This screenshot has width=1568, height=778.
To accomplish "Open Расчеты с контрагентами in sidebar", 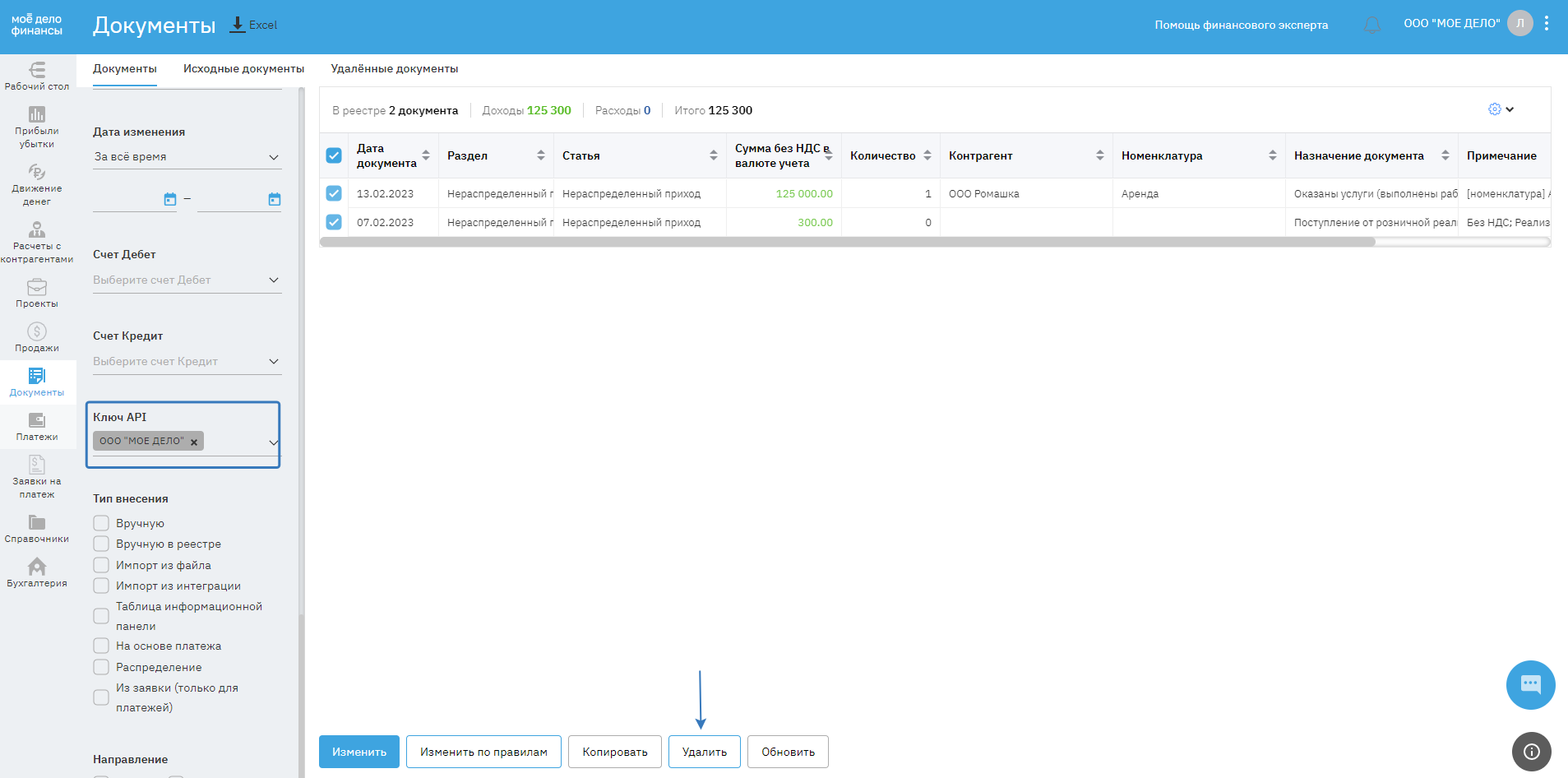I will (x=37, y=241).
